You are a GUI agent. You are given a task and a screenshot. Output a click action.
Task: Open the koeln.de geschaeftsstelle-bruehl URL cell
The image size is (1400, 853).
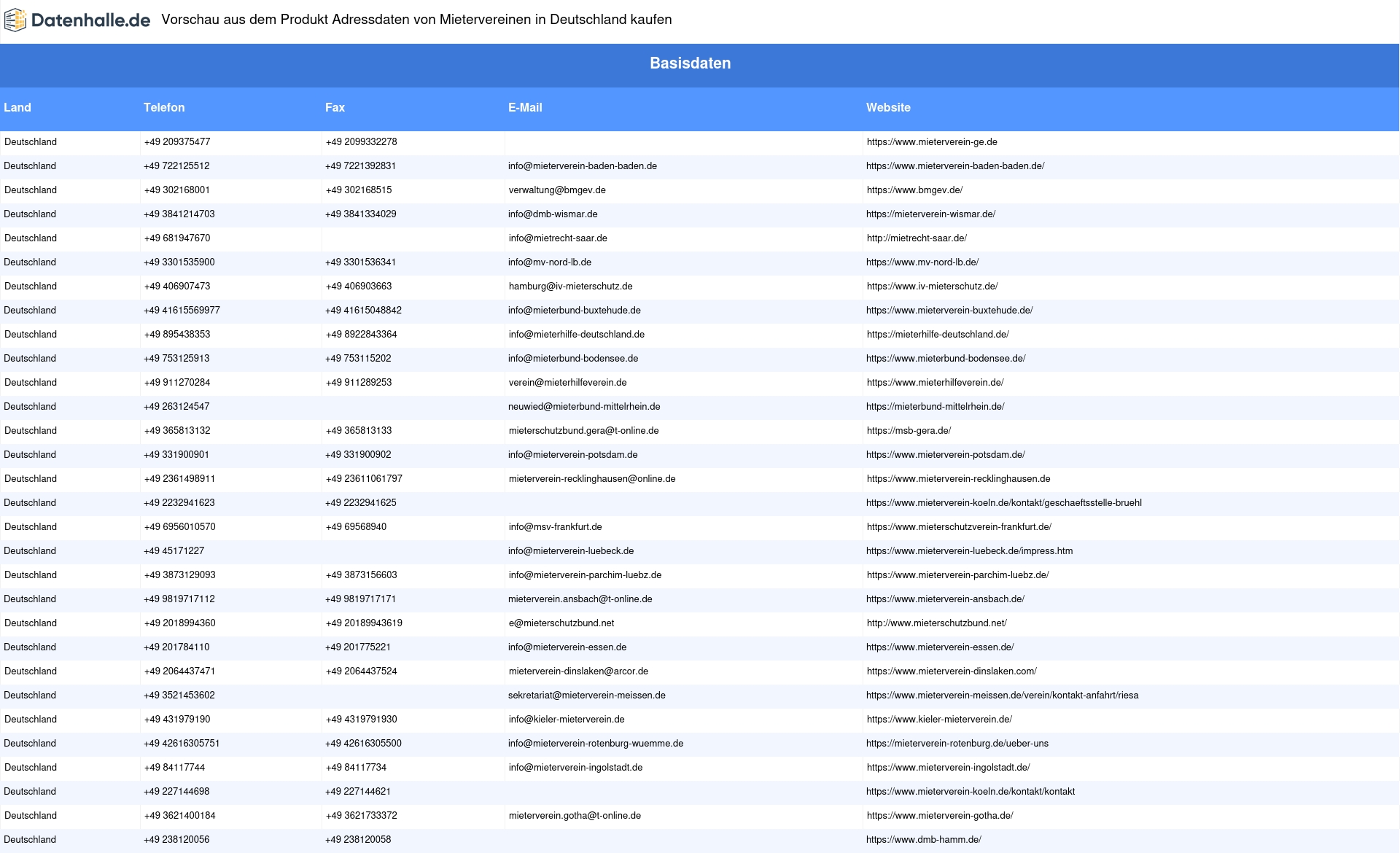point(1004,503)
